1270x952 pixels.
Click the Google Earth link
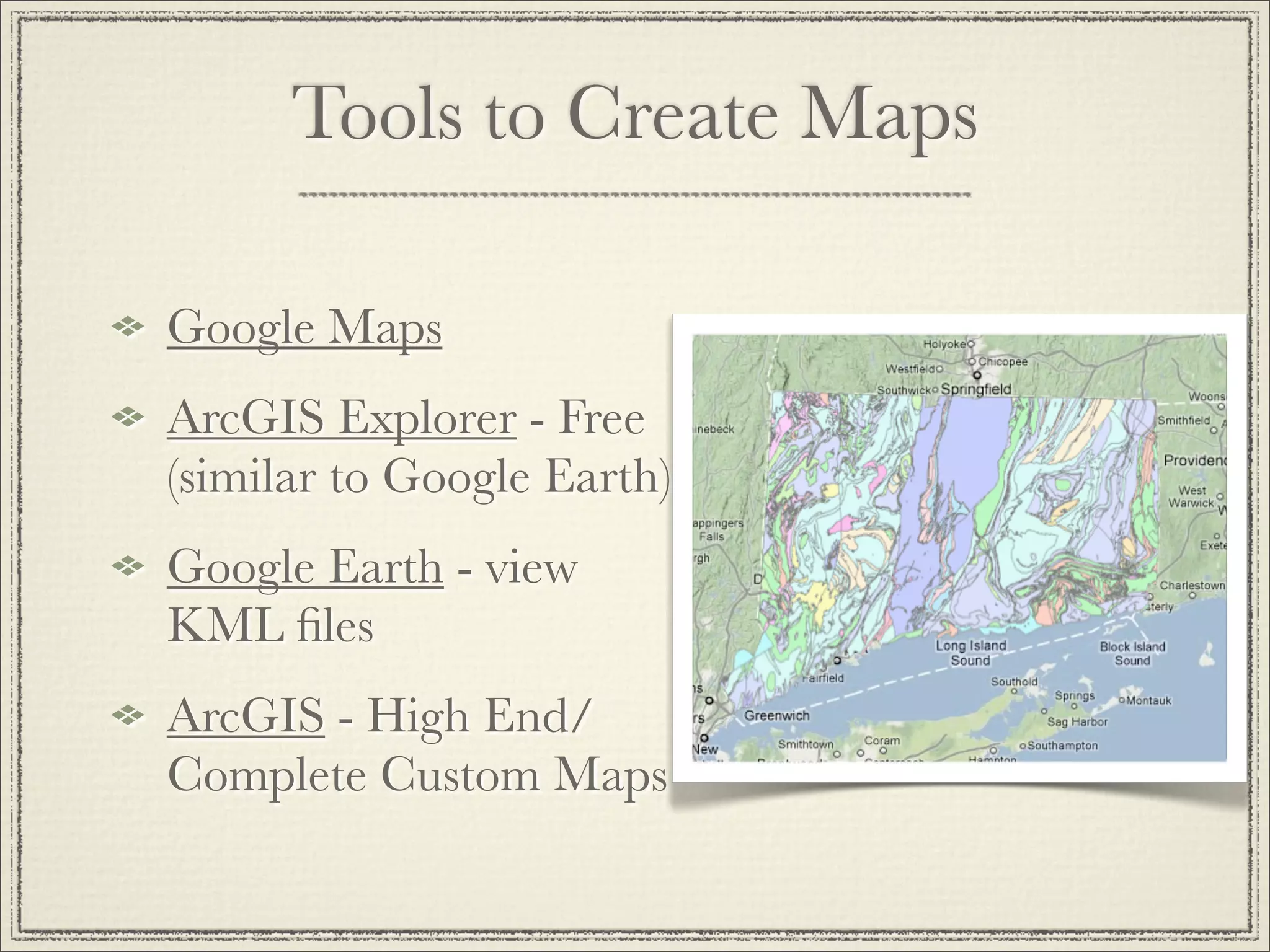tap(305, 566)
